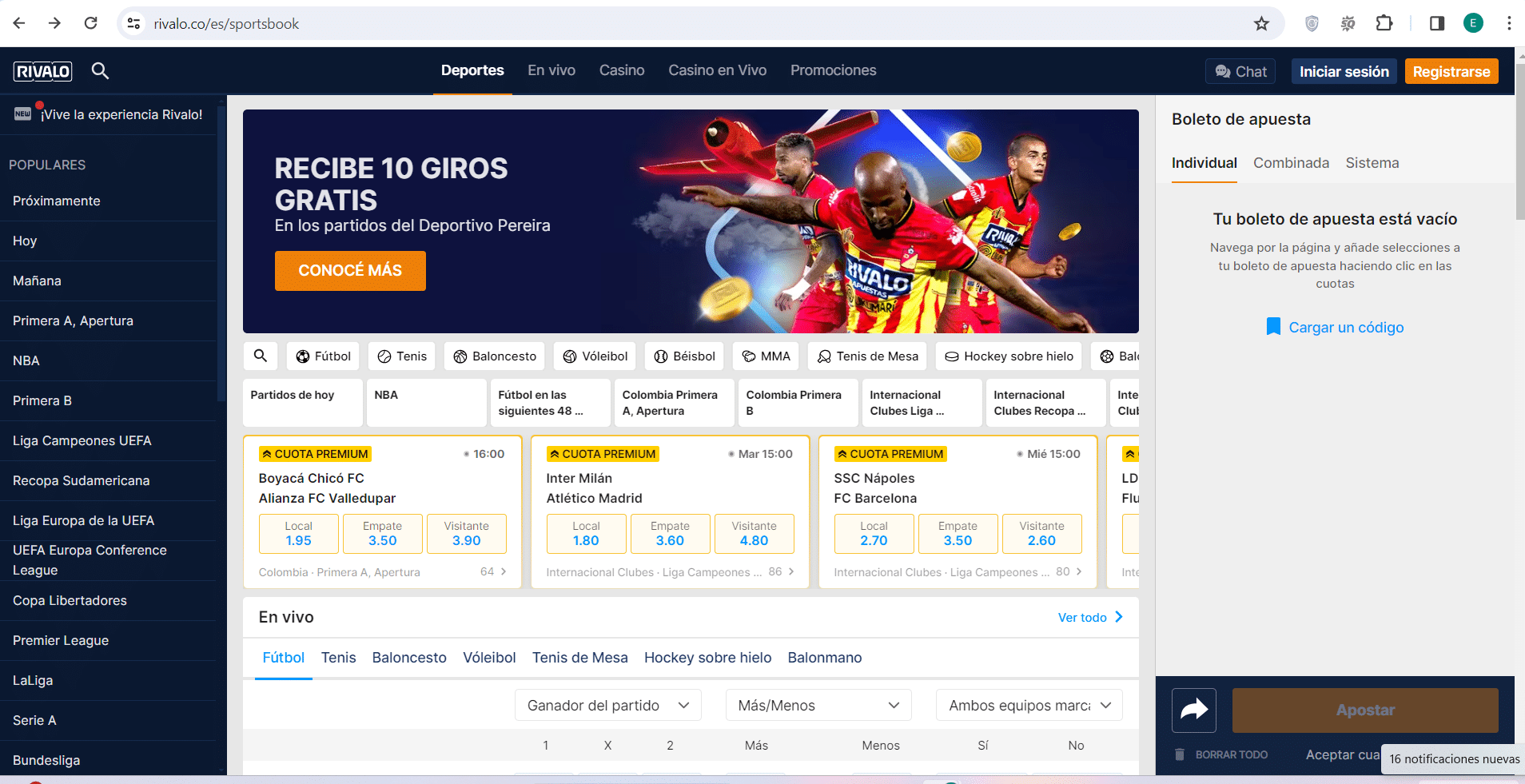
Task: Select the Fútbol sport chip
Action: [x=323, y=356]
